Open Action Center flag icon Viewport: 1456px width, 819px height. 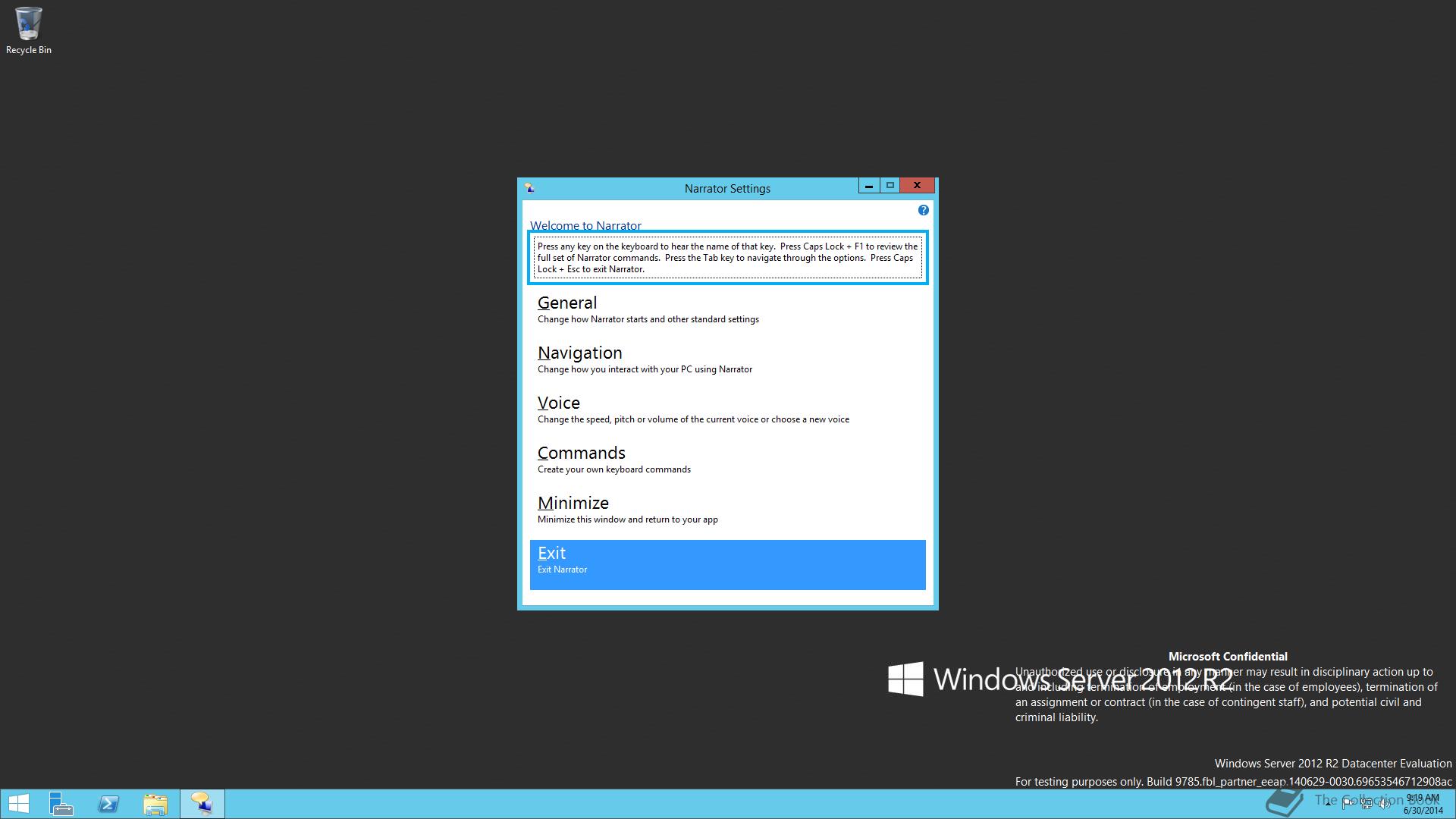(1348, 804)
